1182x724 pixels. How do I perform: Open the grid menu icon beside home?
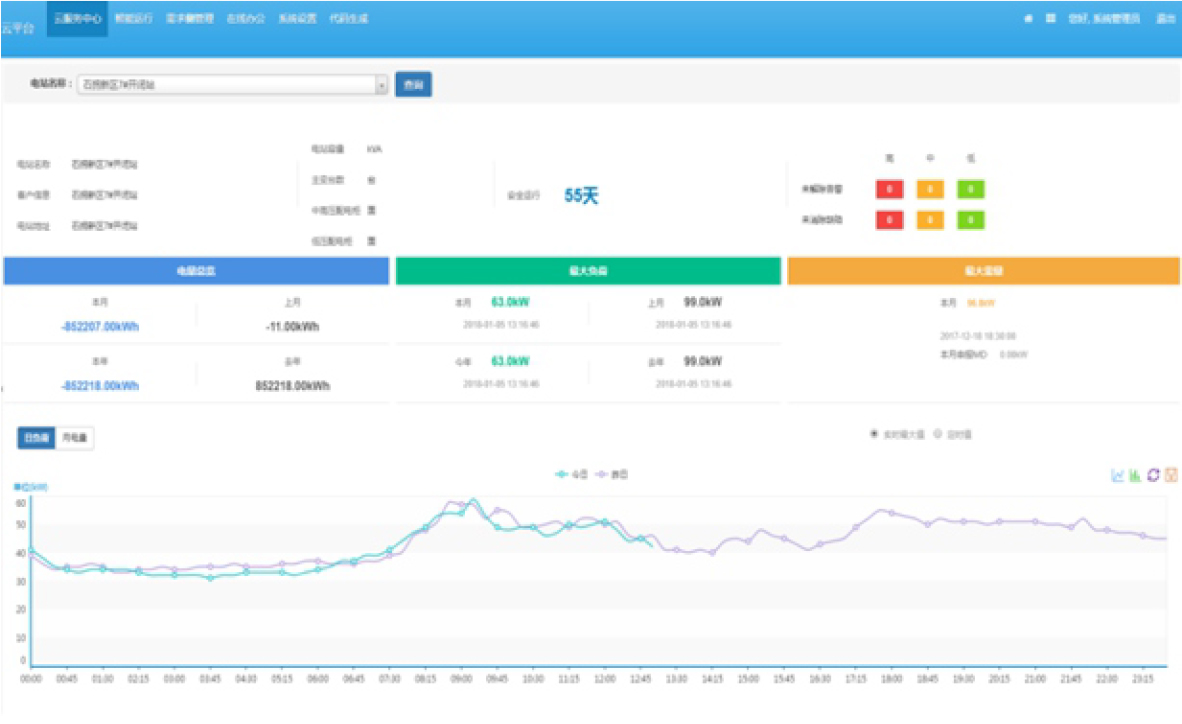coord(1051,18)
